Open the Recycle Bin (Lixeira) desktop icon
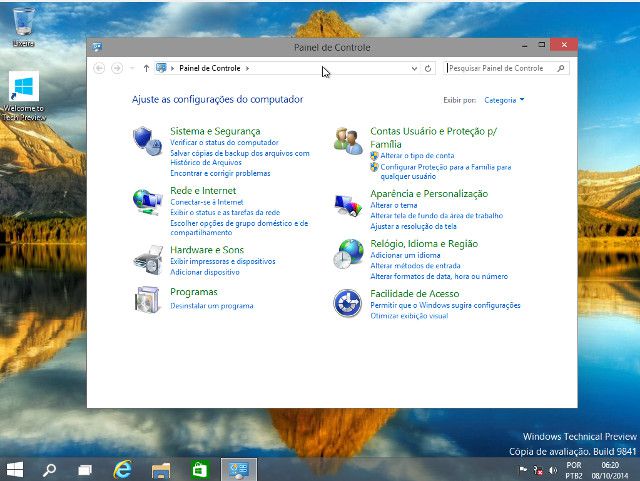The width and height of the screenshot is (640, 481). click(x=23, y=27)
